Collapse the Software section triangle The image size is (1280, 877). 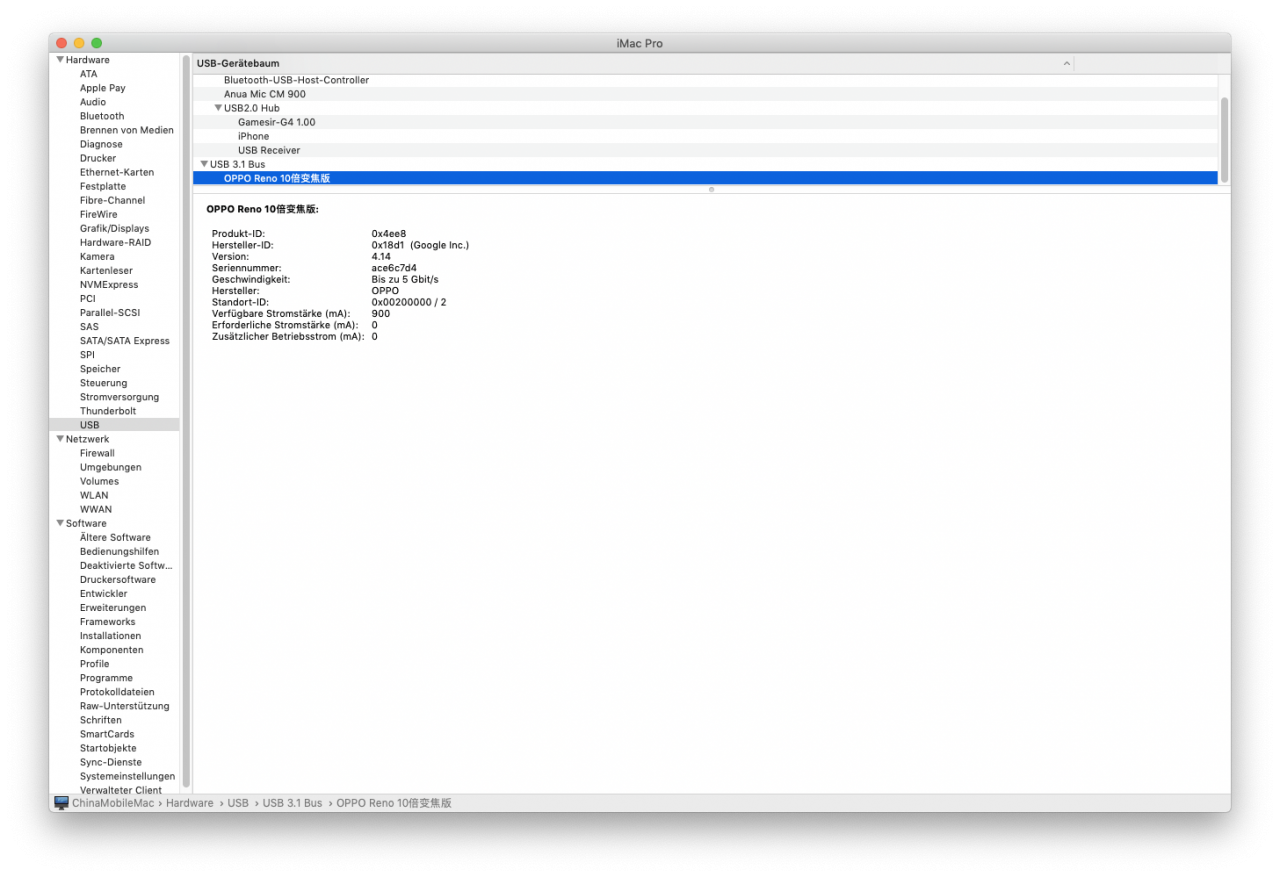point(60,523)
